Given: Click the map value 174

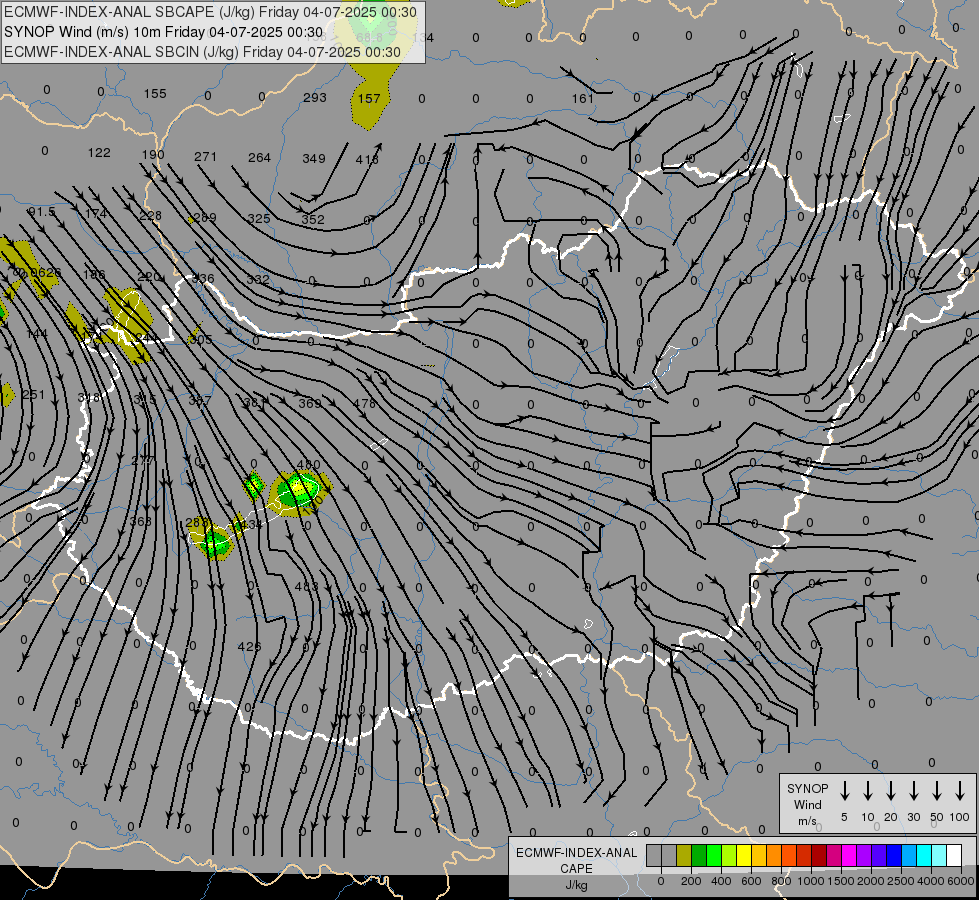Looking at the screenshot, I should click(96, 214).
